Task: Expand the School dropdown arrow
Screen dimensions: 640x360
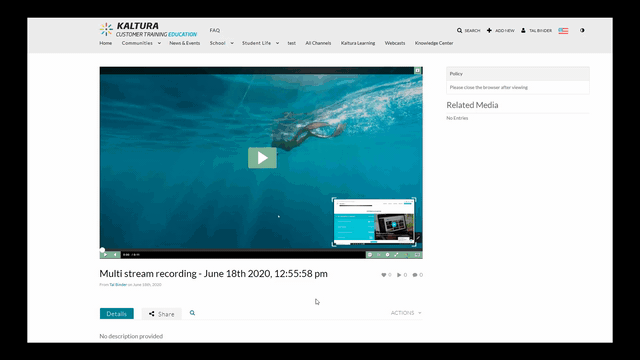Action: pos(232,43)
